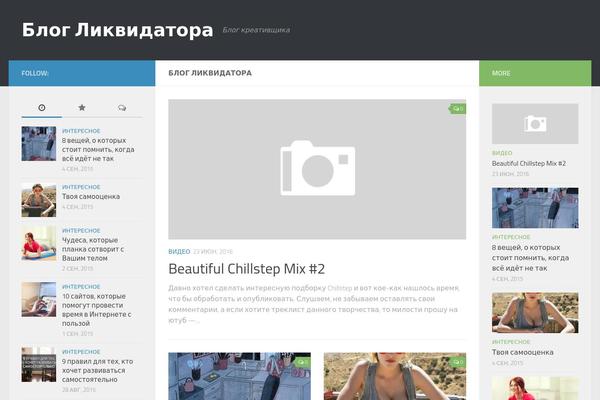The height and width of the screenshot is (400, 600).
Task: Click the camera placeholder image of featured post
Action: pyautogui.click(x=317, y=169)
